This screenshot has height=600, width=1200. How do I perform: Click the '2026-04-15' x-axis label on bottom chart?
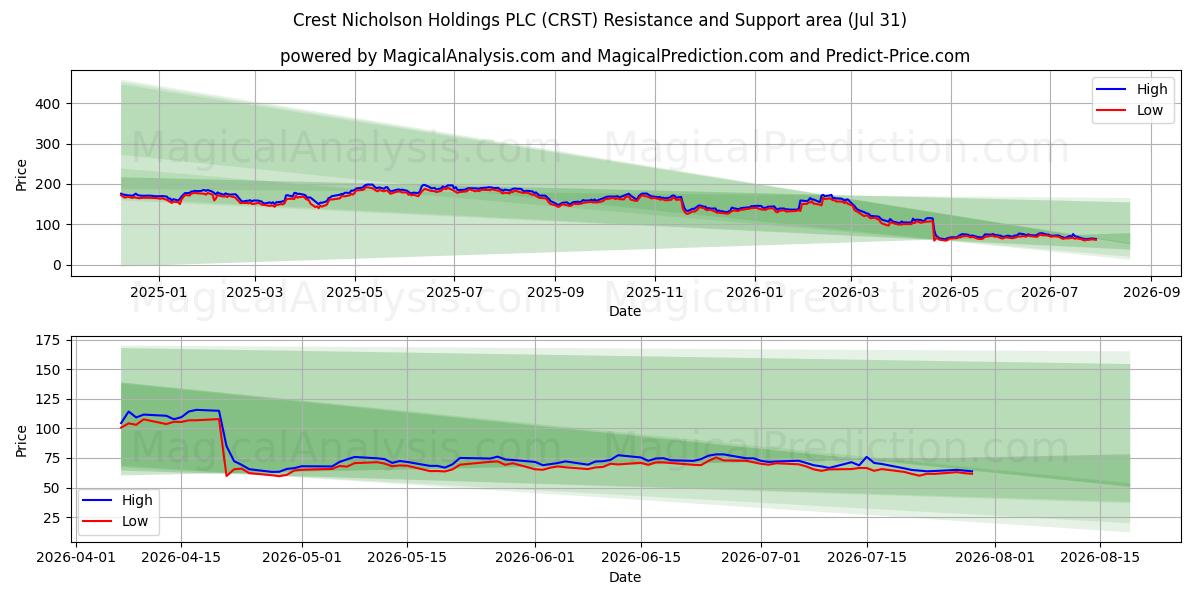click(181, 559)
